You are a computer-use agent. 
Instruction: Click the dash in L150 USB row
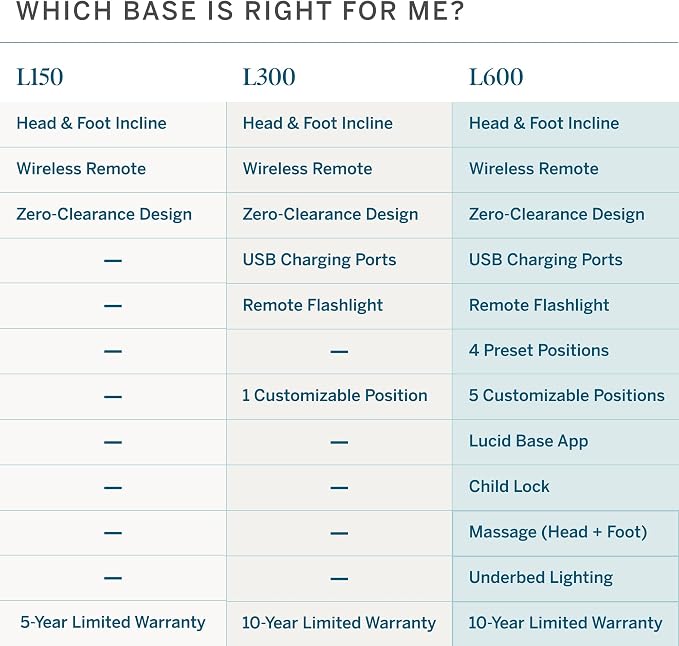pos(113,261)
